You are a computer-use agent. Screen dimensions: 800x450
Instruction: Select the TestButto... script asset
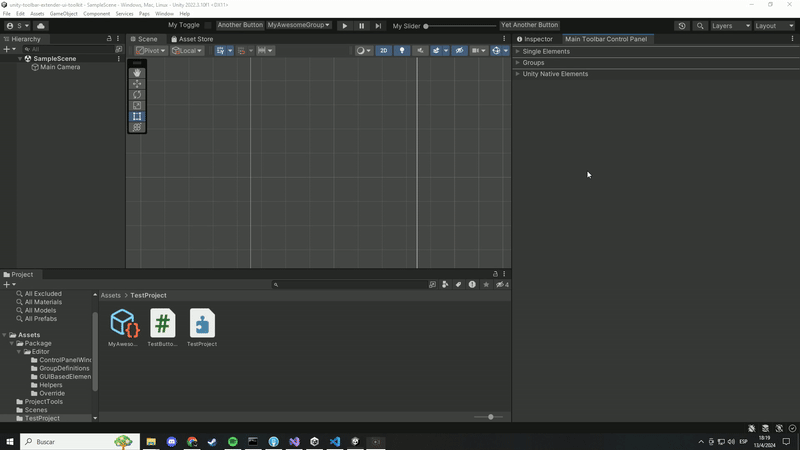[x=163, y=328]
